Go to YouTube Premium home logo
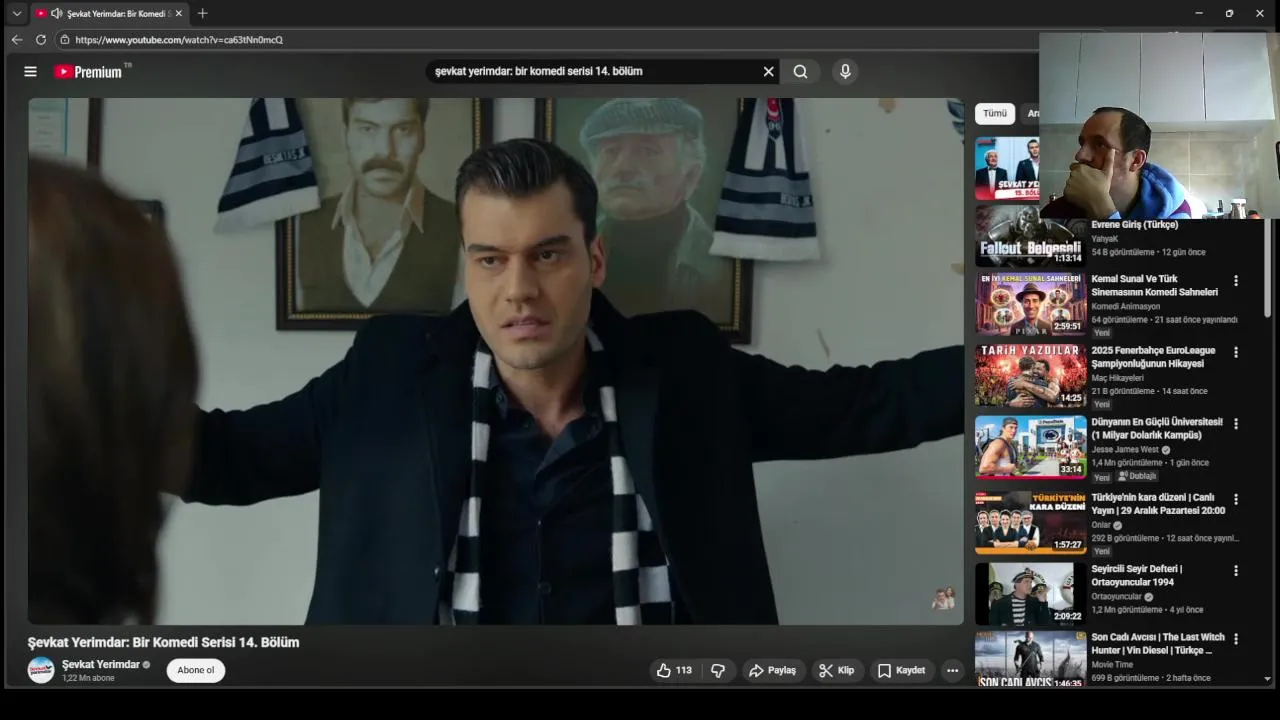Image resolution: width=1280 pixels, height=720 pixels. tap(88, 72)
